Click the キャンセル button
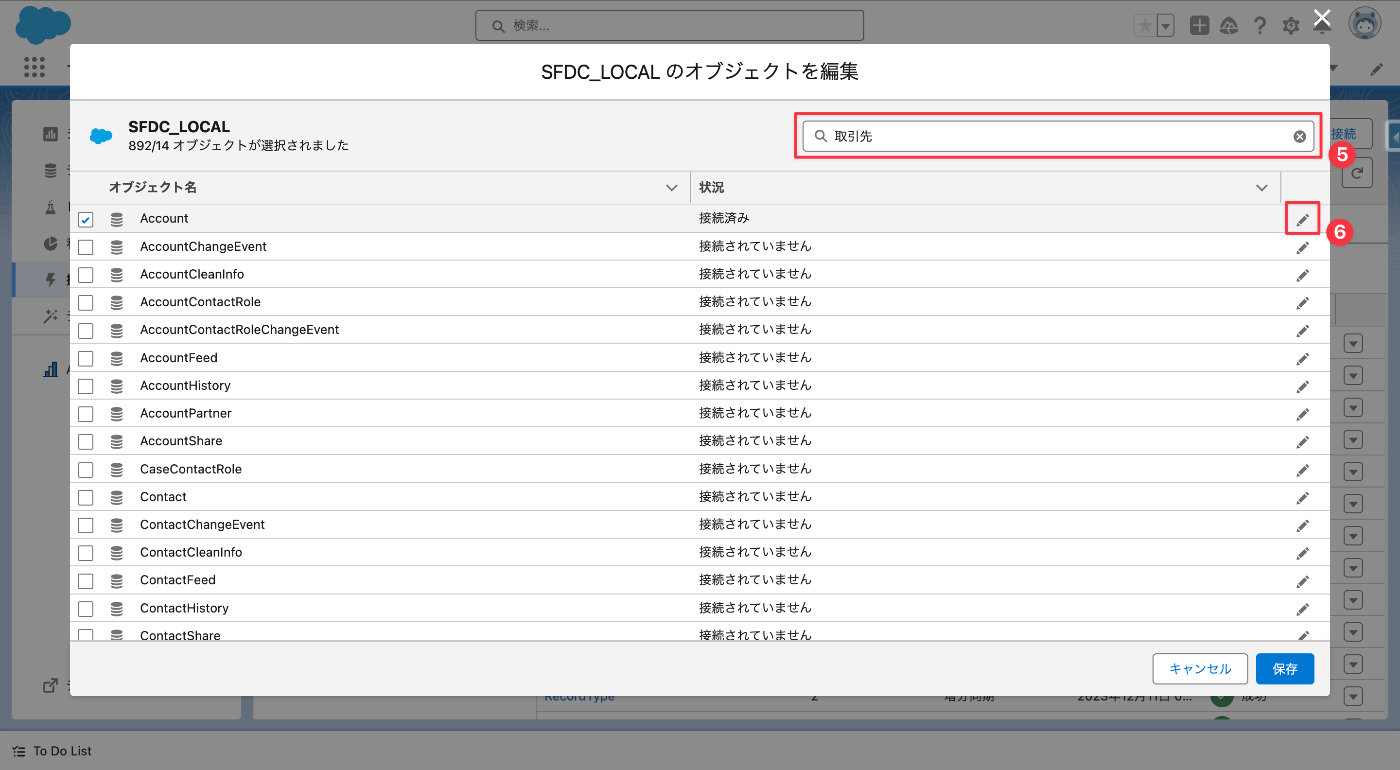Image resolution: width=1400 pixels, height=770 pixels. (x=1200, y=669)
